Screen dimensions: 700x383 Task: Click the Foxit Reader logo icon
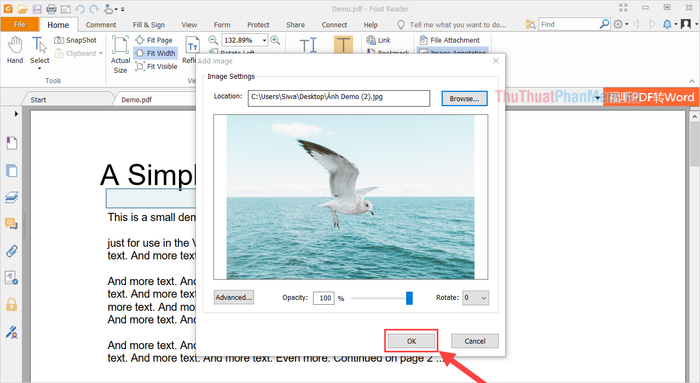[x=8, y=8]
